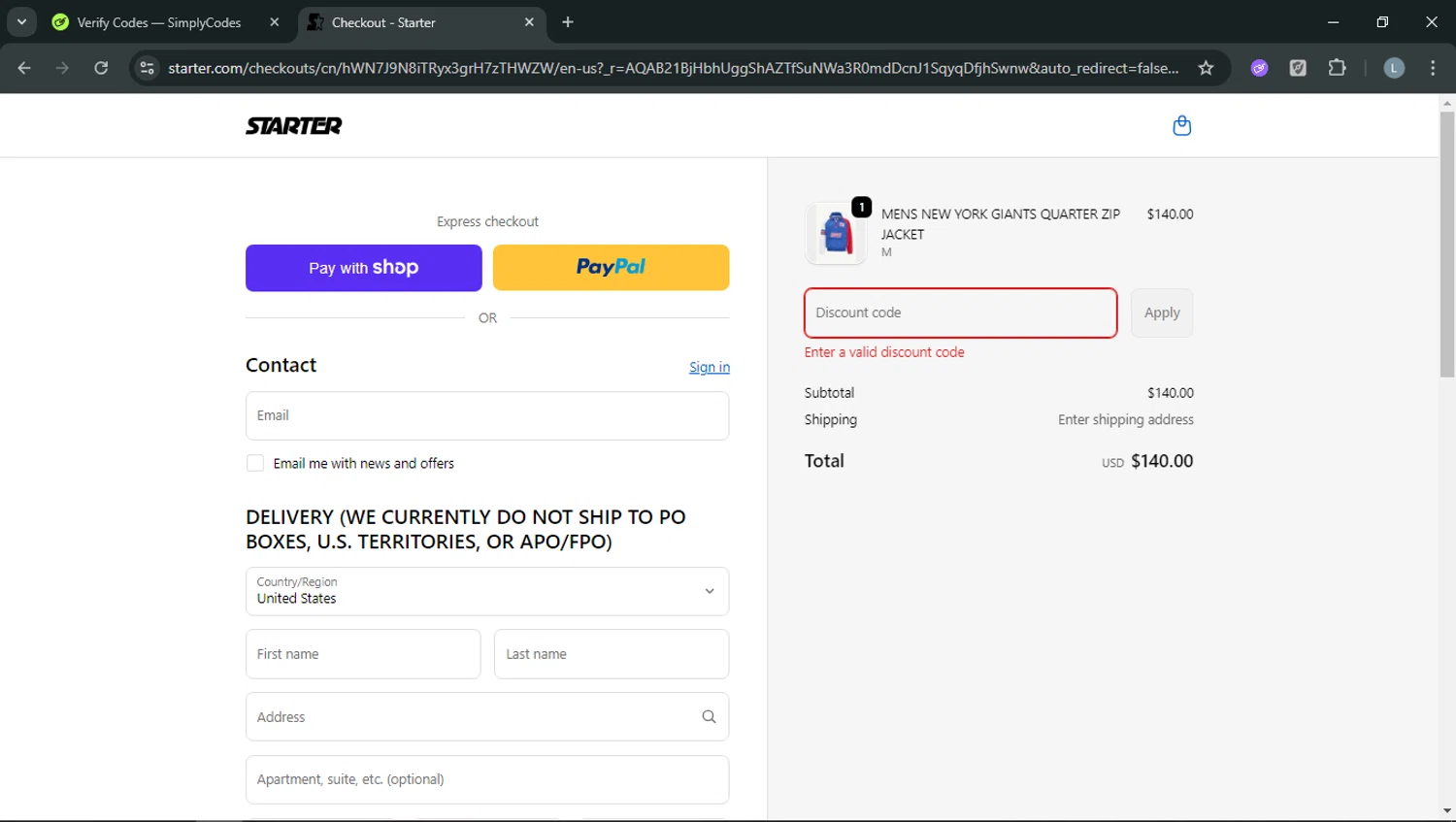The image size is (1456, 822).
Task: Go back to the previous page
Action: (x=24, y=68)
